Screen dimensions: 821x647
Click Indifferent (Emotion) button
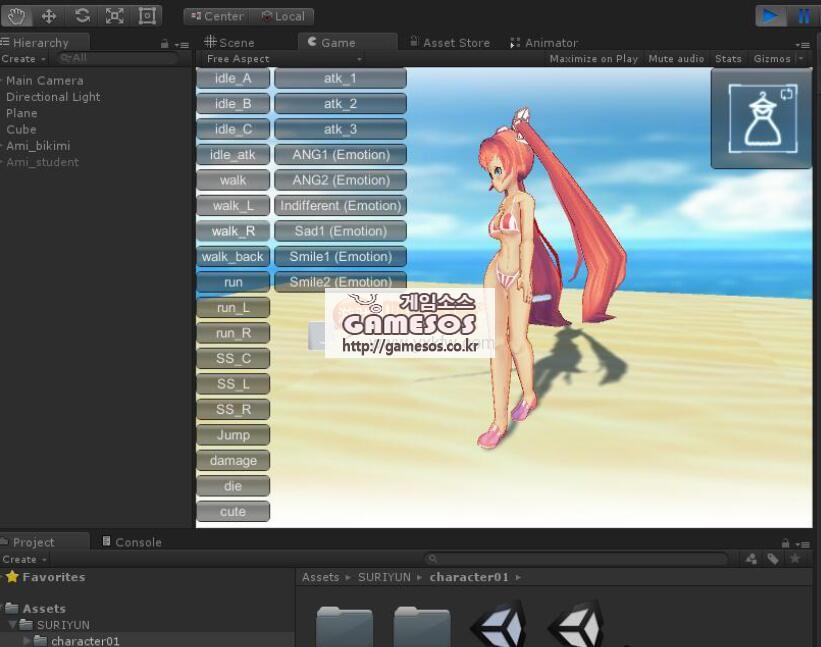[x=340, y=206]
